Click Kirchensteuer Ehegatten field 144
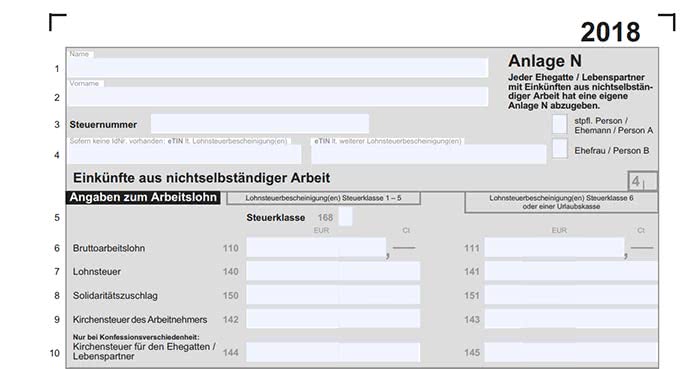This screenshot has width=700, height=369. coord(333,352)
